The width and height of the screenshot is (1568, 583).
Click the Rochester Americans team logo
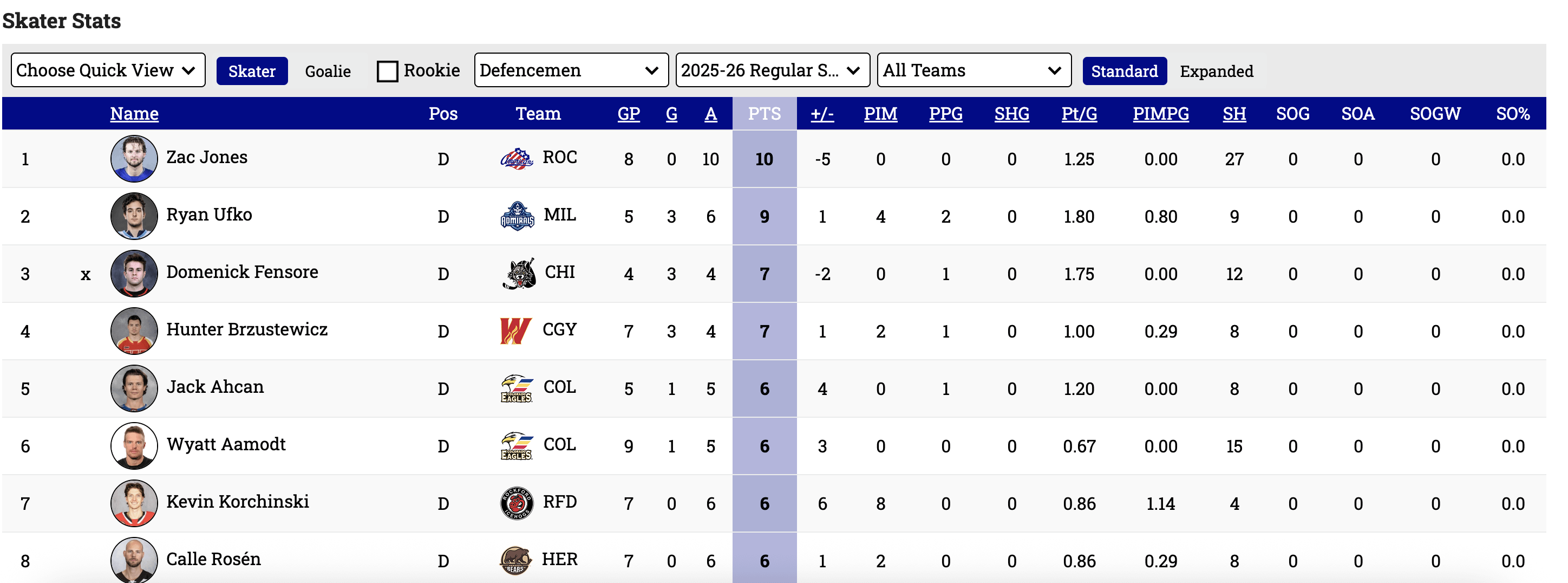(516, 159)
